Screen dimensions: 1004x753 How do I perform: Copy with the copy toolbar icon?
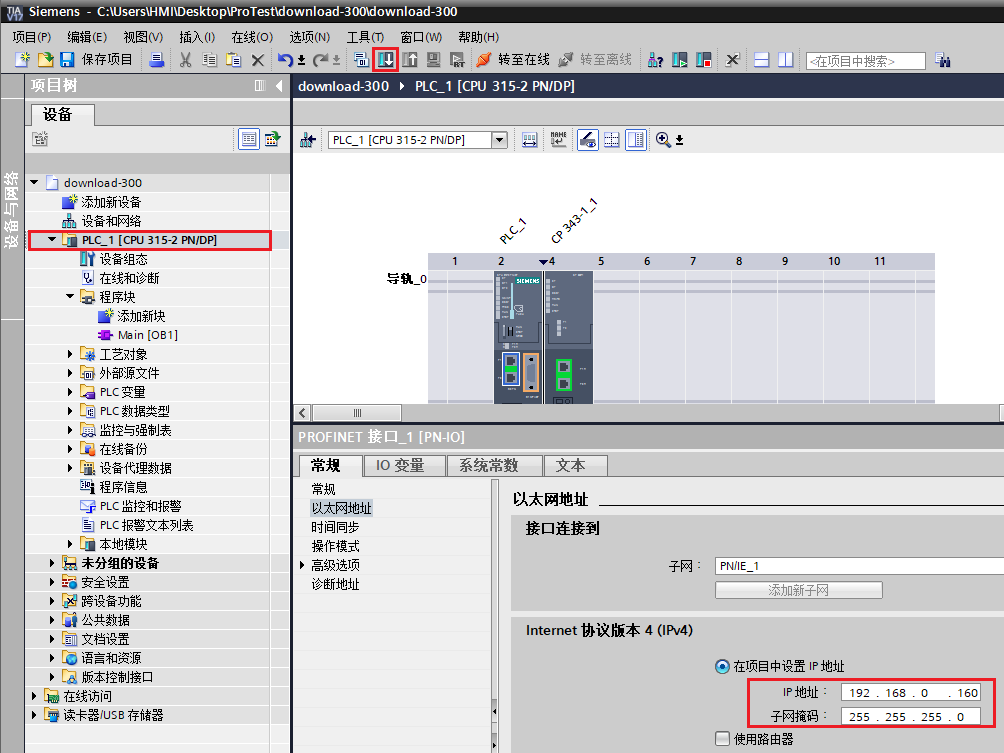pyautogui.click(x=209, y=60)
